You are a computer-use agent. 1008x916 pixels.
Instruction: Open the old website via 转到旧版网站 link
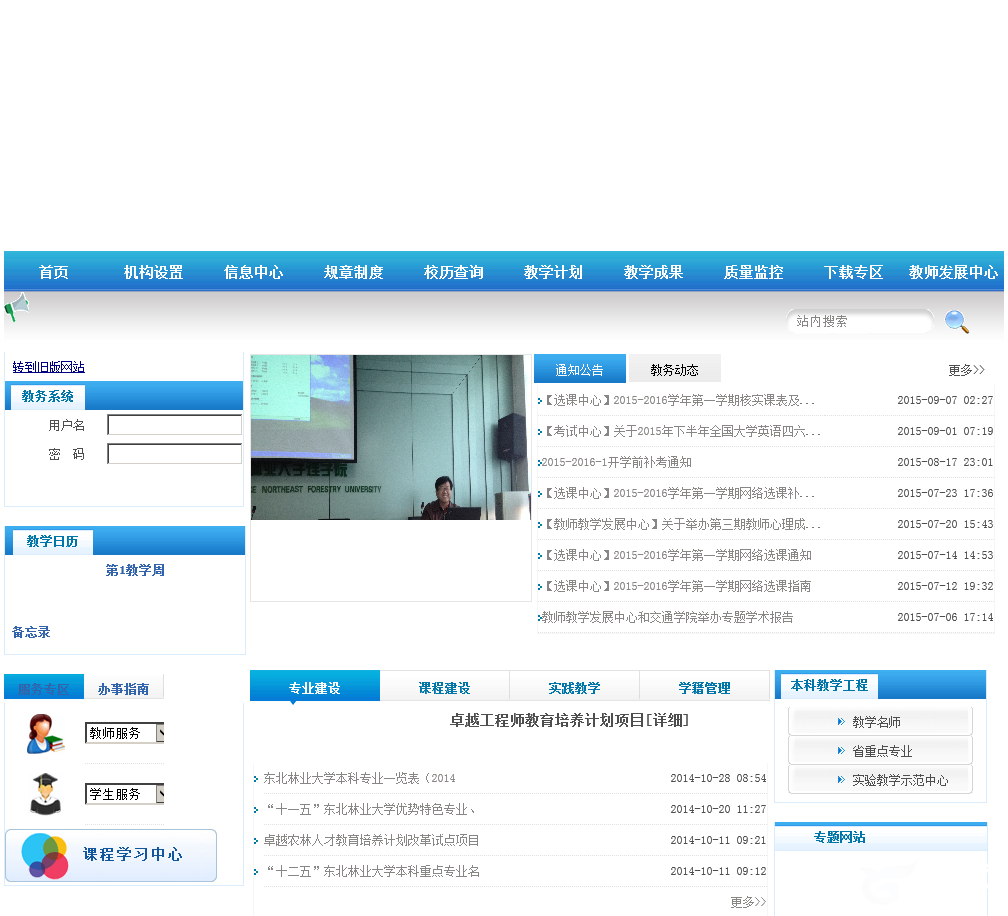pos(47,367)
